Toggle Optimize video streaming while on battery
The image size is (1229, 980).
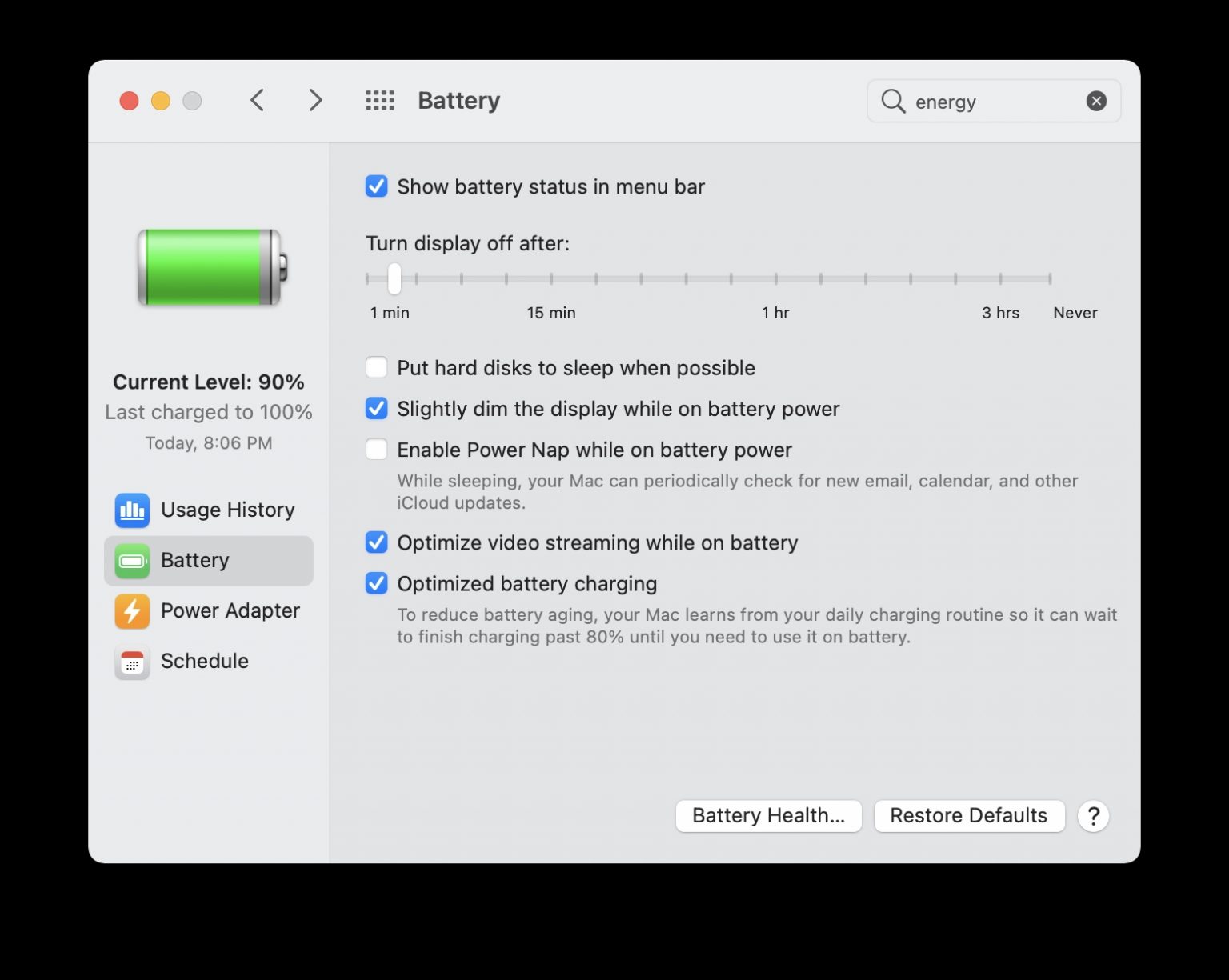[x=377, y=542]
